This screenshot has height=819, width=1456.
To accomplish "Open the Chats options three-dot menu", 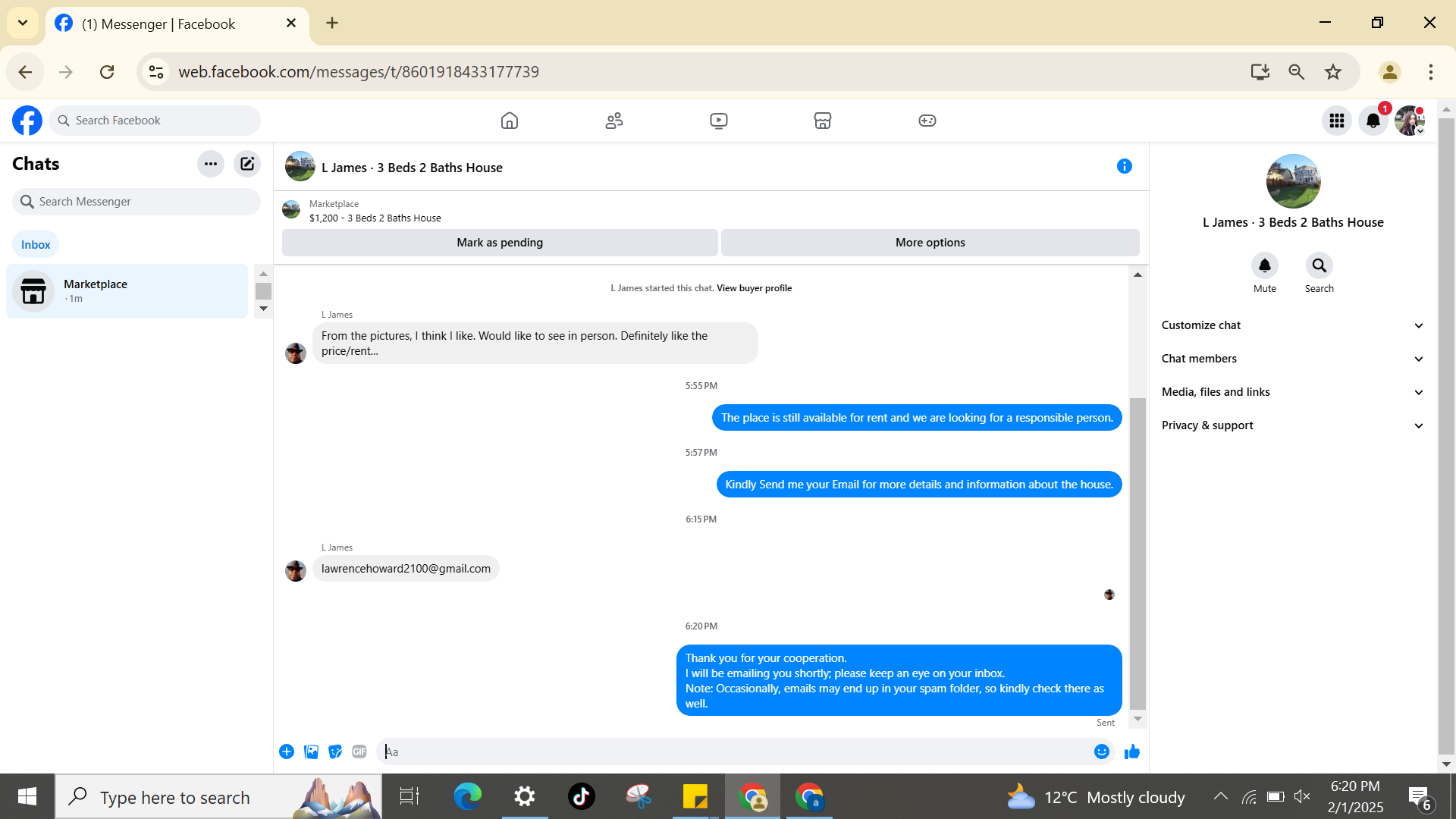I will click(x=211, y=164).
